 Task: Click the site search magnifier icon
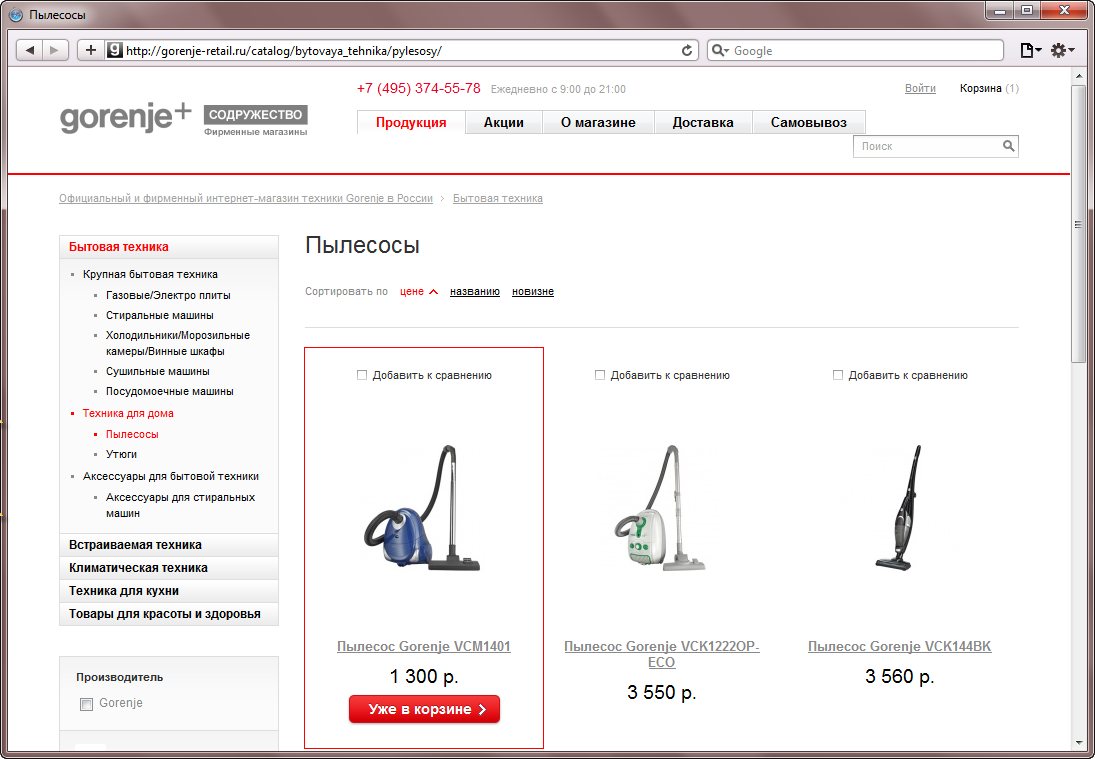pyautogui.click(x=1008, y=146)
